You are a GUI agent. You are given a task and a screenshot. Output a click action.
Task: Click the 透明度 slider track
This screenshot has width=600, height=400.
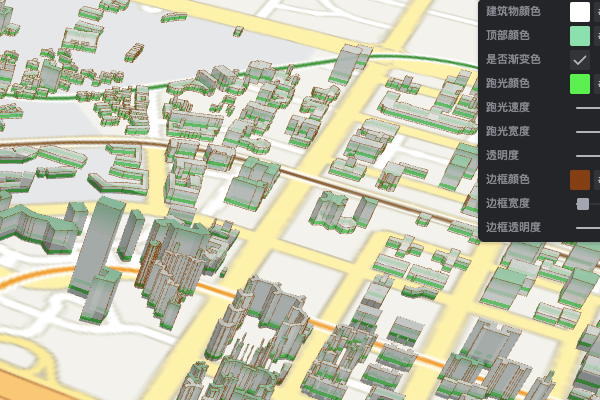[x=588, y=155]
